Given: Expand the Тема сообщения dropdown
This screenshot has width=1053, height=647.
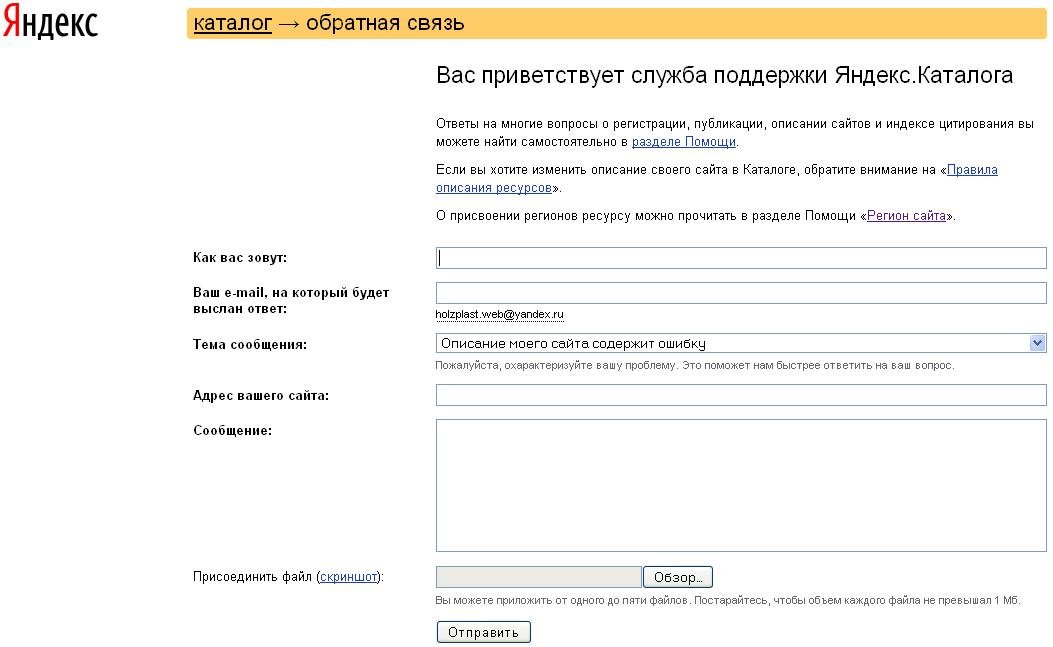Looking at the screenshot, I should pos(740,343).
